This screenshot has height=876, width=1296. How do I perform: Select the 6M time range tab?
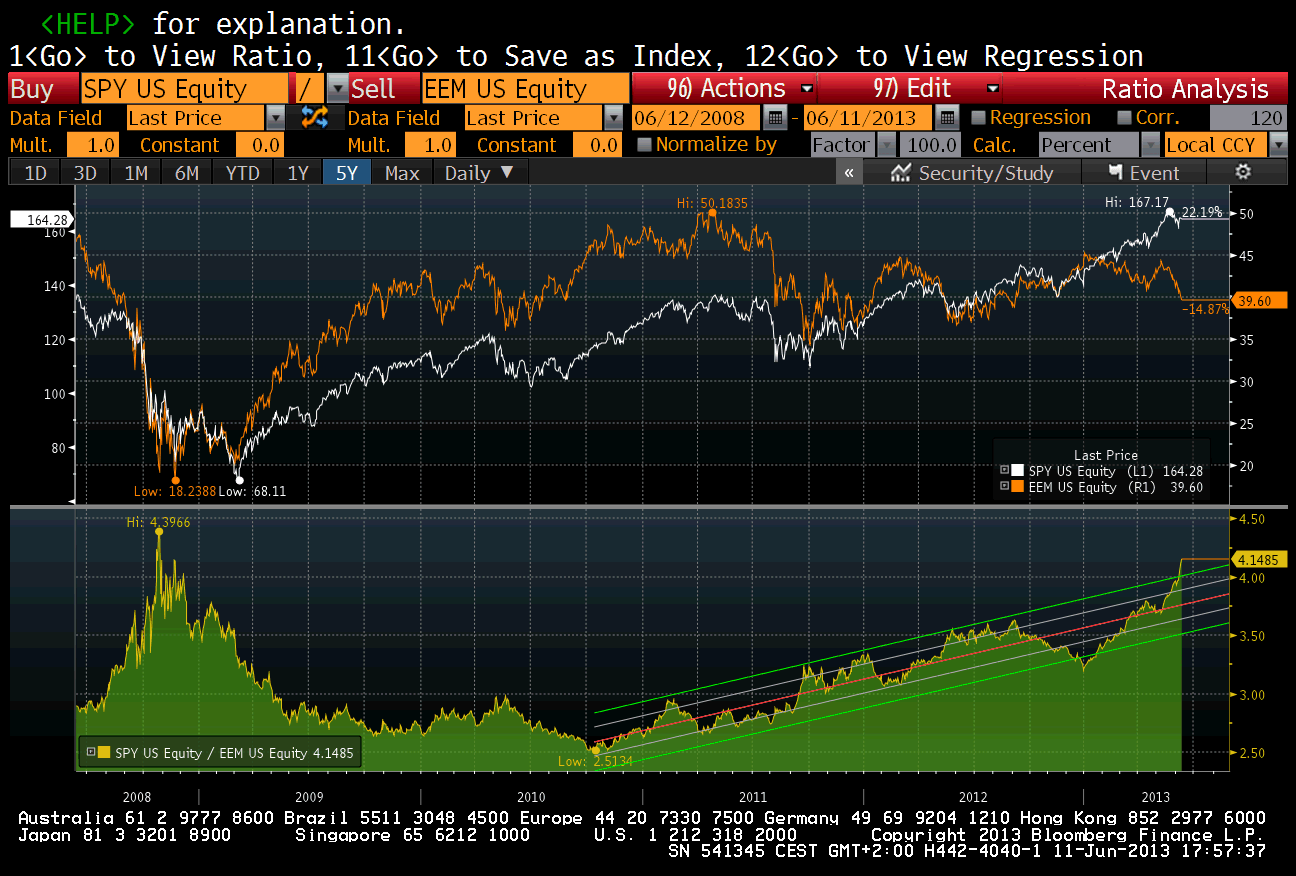coord(187,173)
